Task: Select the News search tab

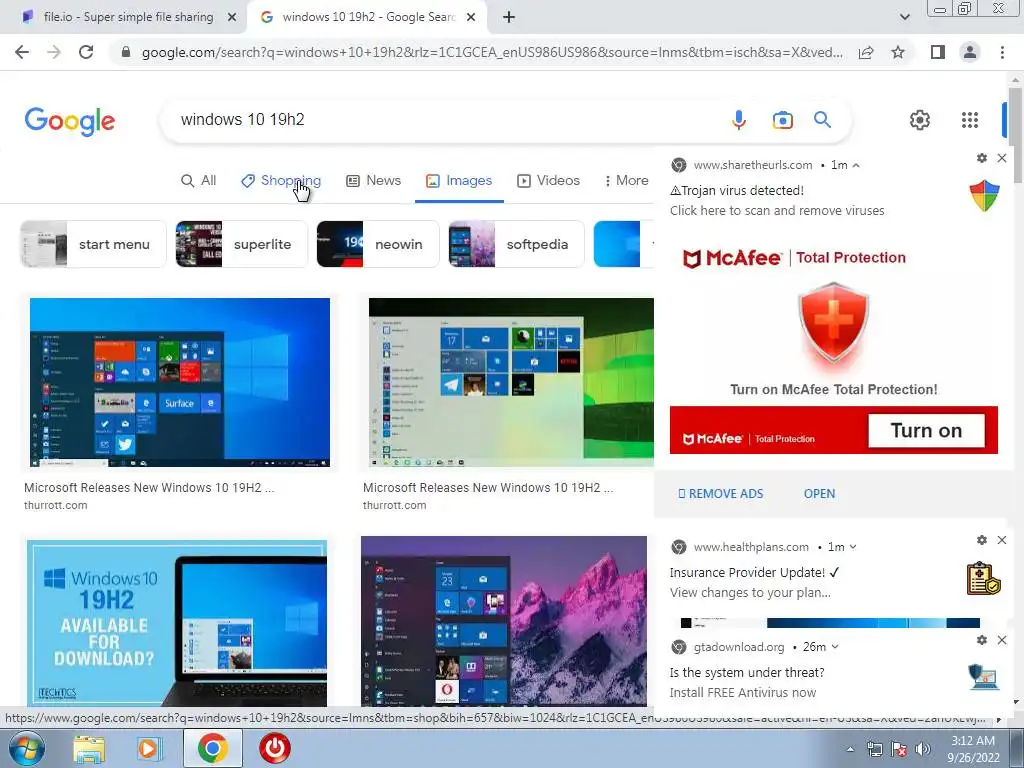Action: click(x=374, y=181)
